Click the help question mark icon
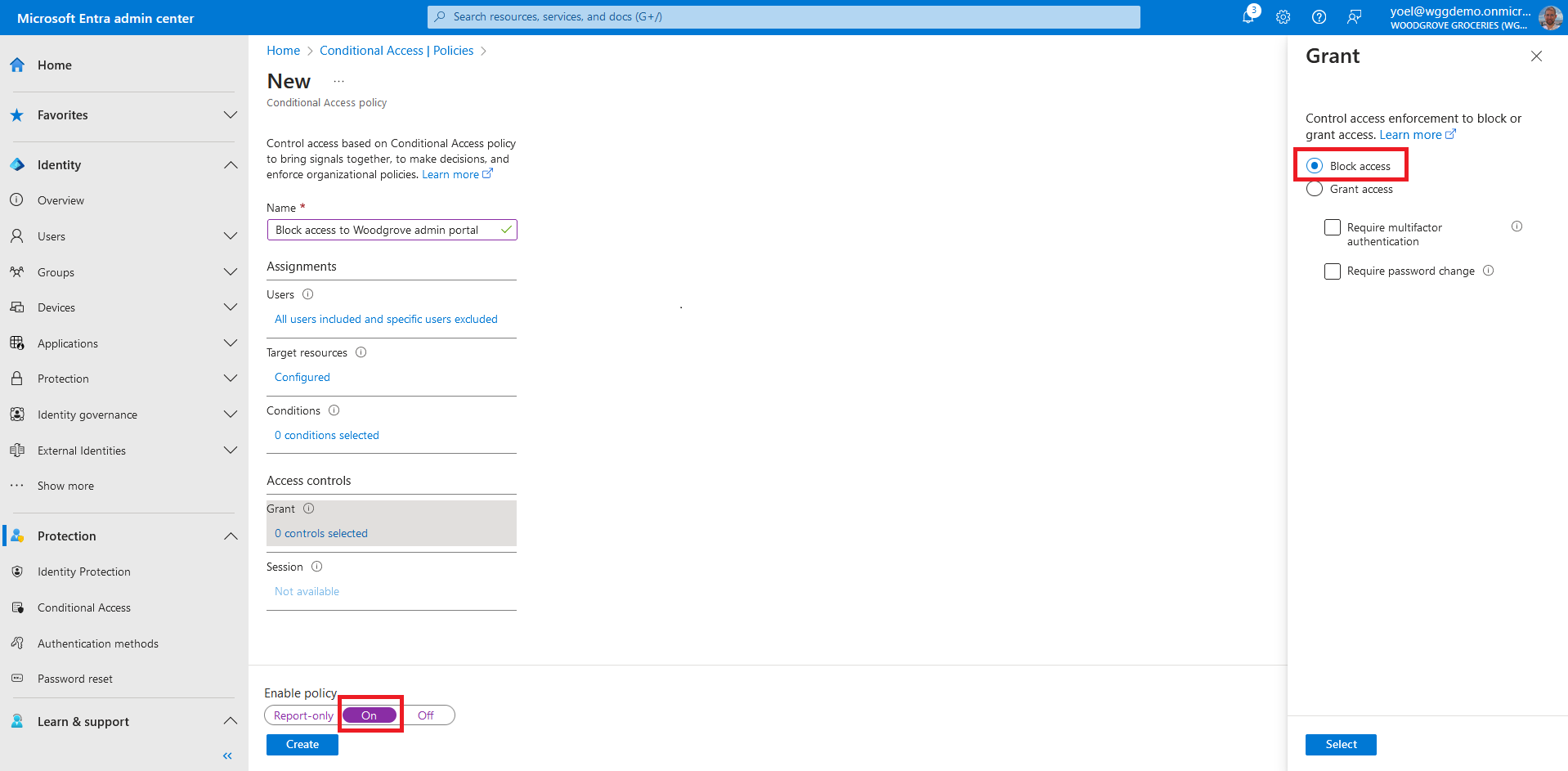1568x771 pixels. [x=1319, y=17]
